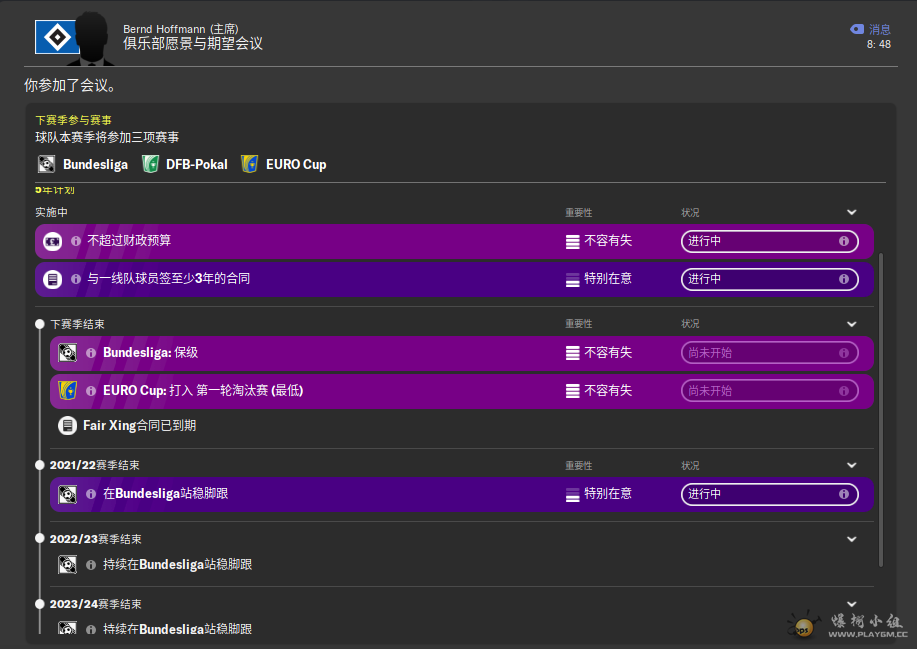
Task: Click the 2021/22 season timeline marker dot
Action: [39, 465]
